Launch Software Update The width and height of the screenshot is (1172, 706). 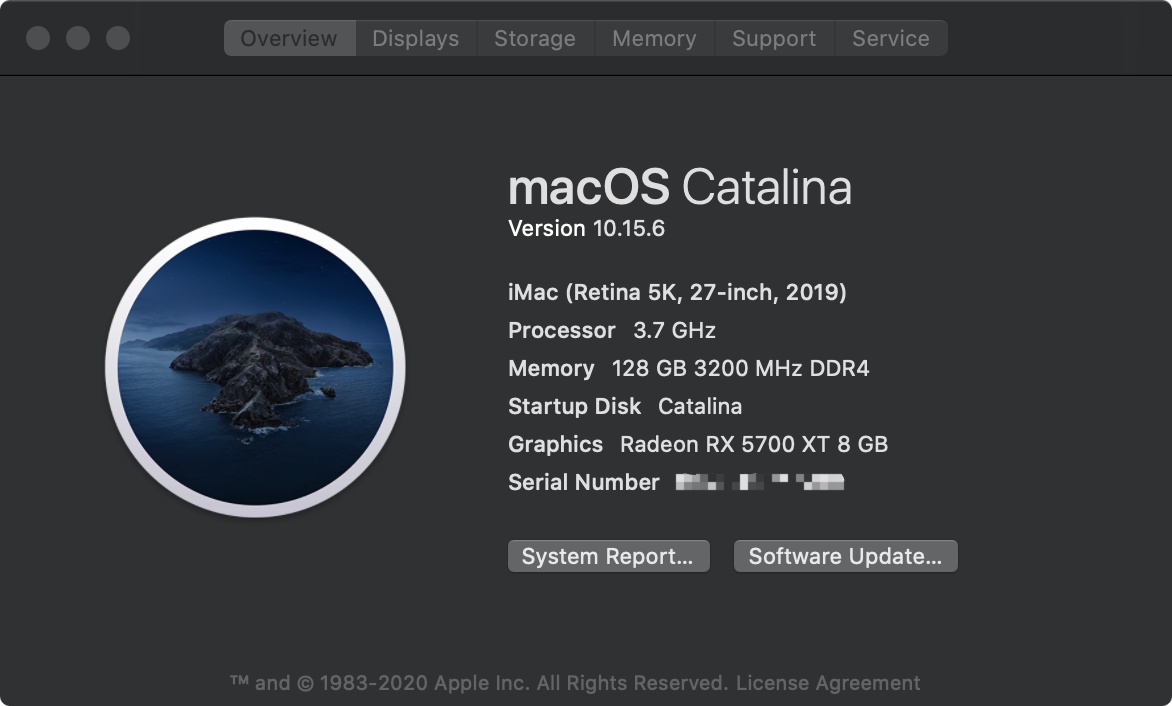point(845,556)
